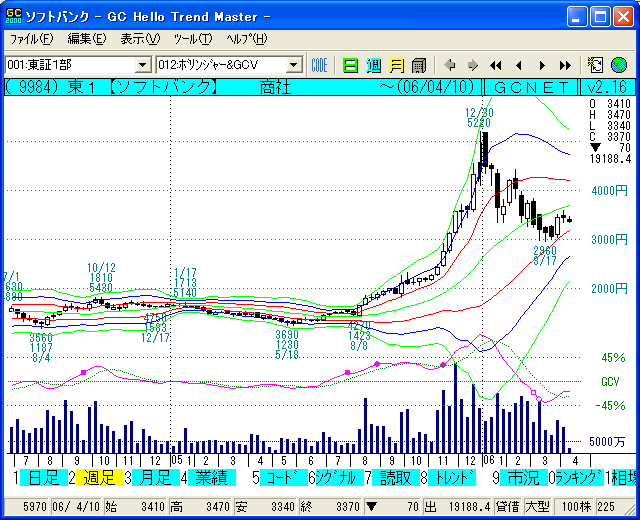This screenshot has height=520, width=640.
Task: Click the 5000万 volume axis label
Action: pos(607,442)
